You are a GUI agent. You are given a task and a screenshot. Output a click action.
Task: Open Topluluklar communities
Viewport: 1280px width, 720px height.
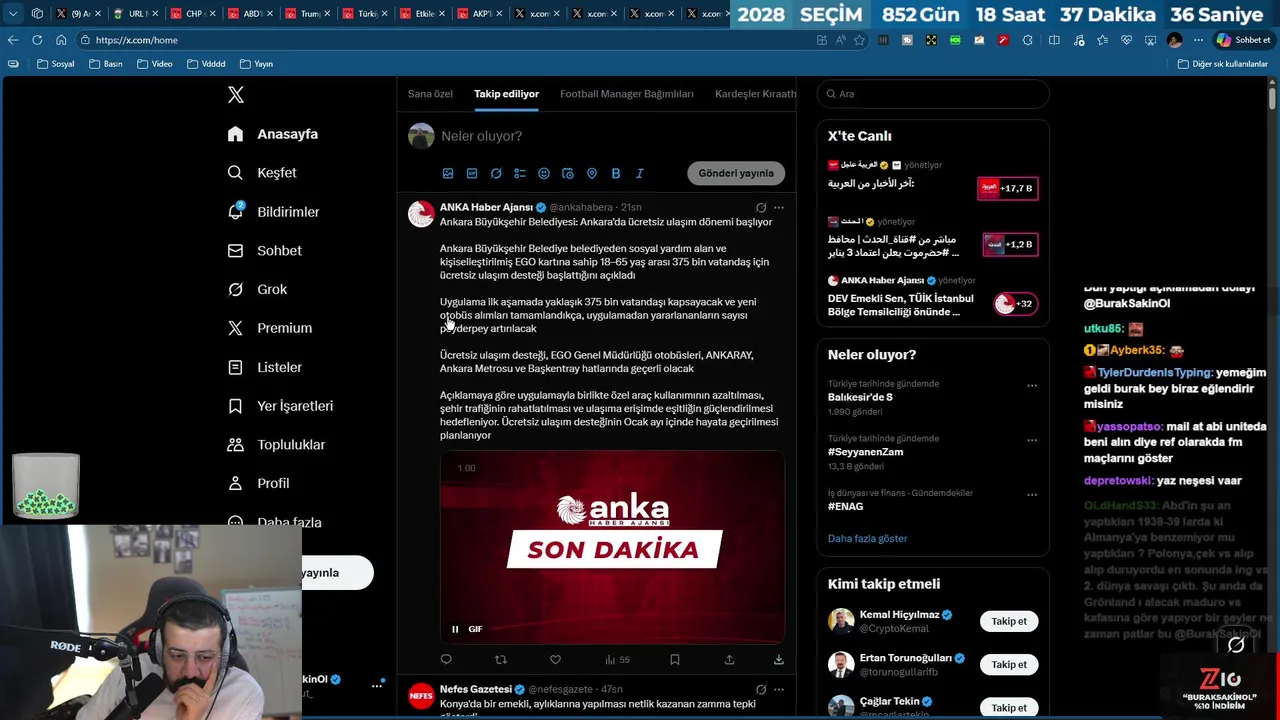tap(276, 444)
